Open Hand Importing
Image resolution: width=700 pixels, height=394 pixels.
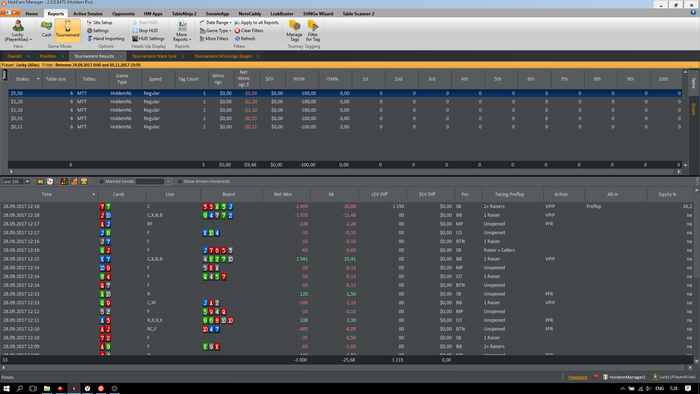(106, 38)
